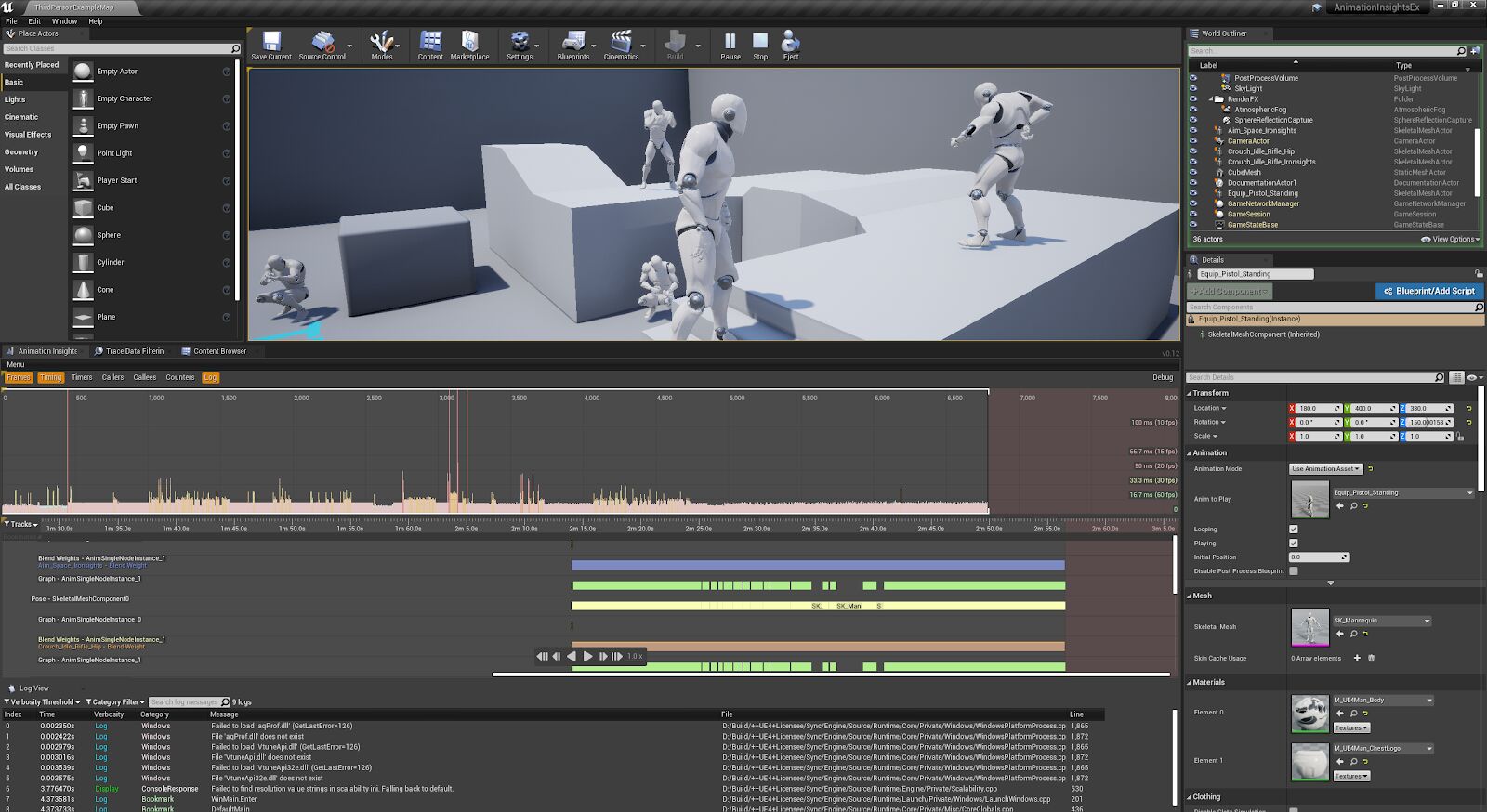
Task: Click the Save Current toolbar icon
Action: click(x=271, y=43)
